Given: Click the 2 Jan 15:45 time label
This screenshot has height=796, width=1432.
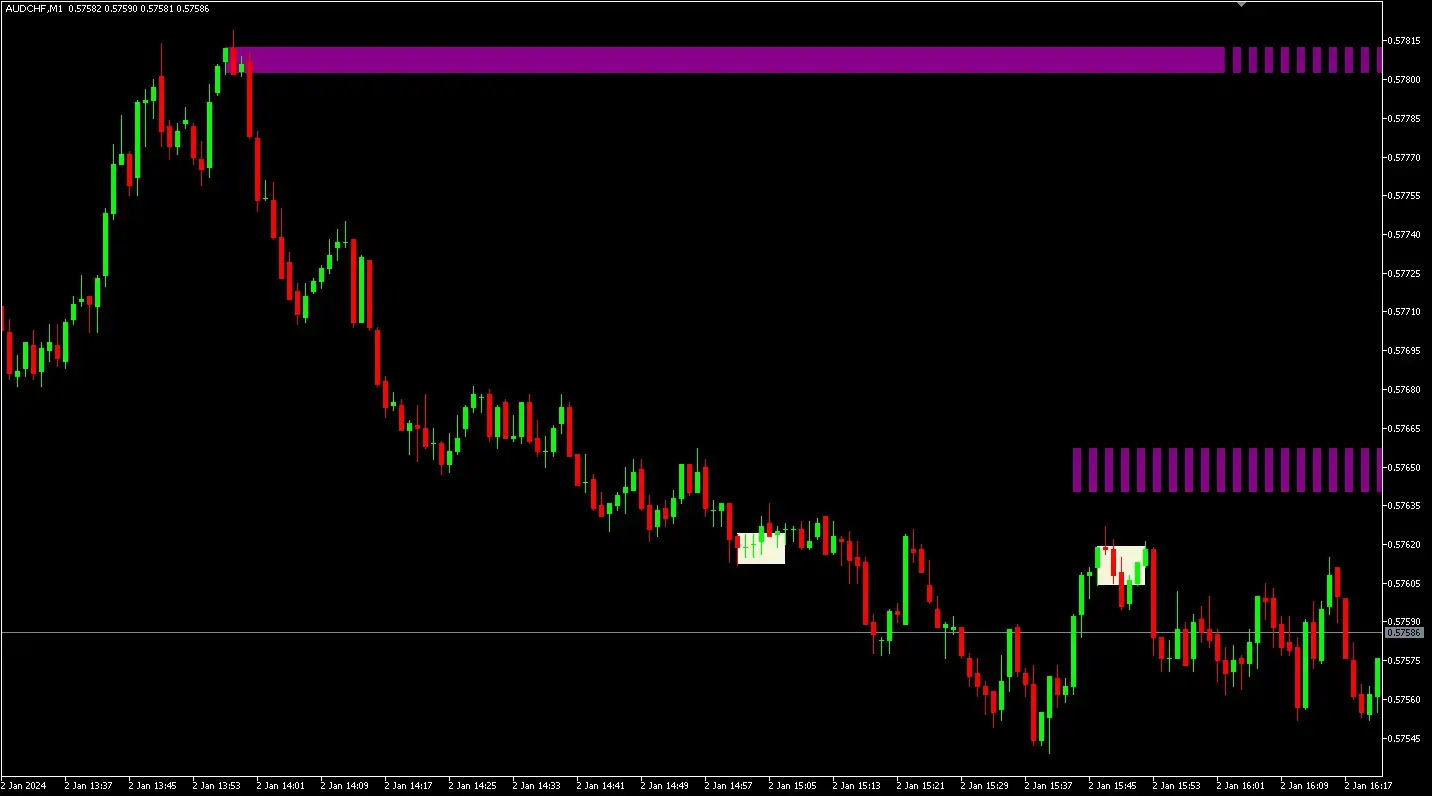Looking at the screenshot, I should point(1113,786).
